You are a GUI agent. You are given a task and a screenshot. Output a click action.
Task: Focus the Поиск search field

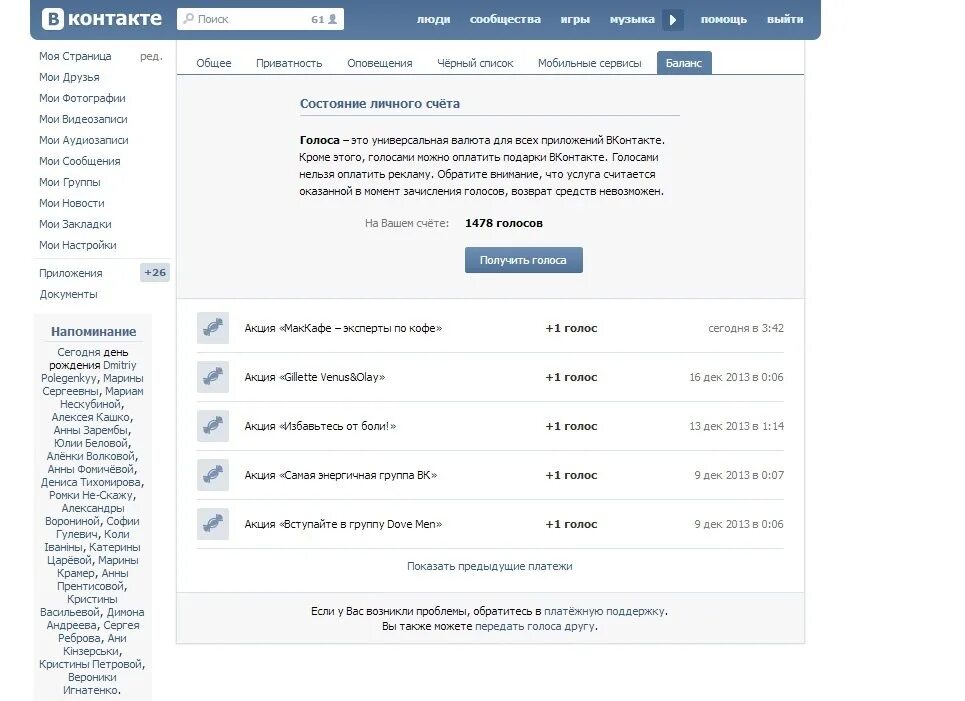260,19
